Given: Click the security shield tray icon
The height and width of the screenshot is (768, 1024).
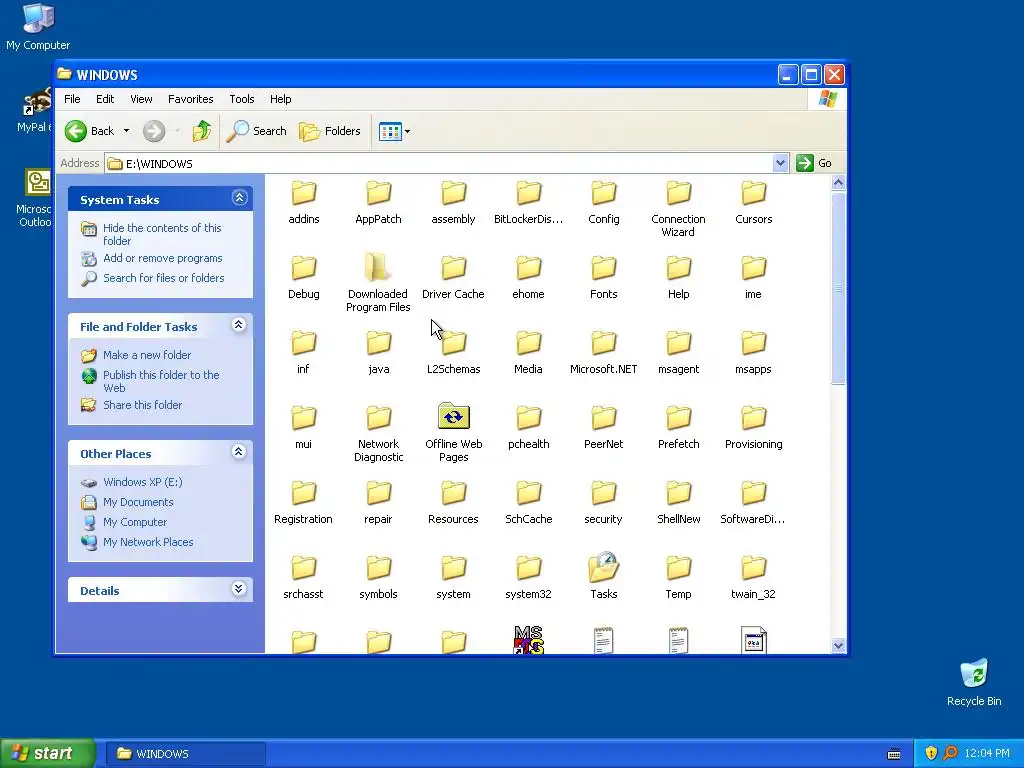Looking at the screenshot, I should [x=931, y=754].
